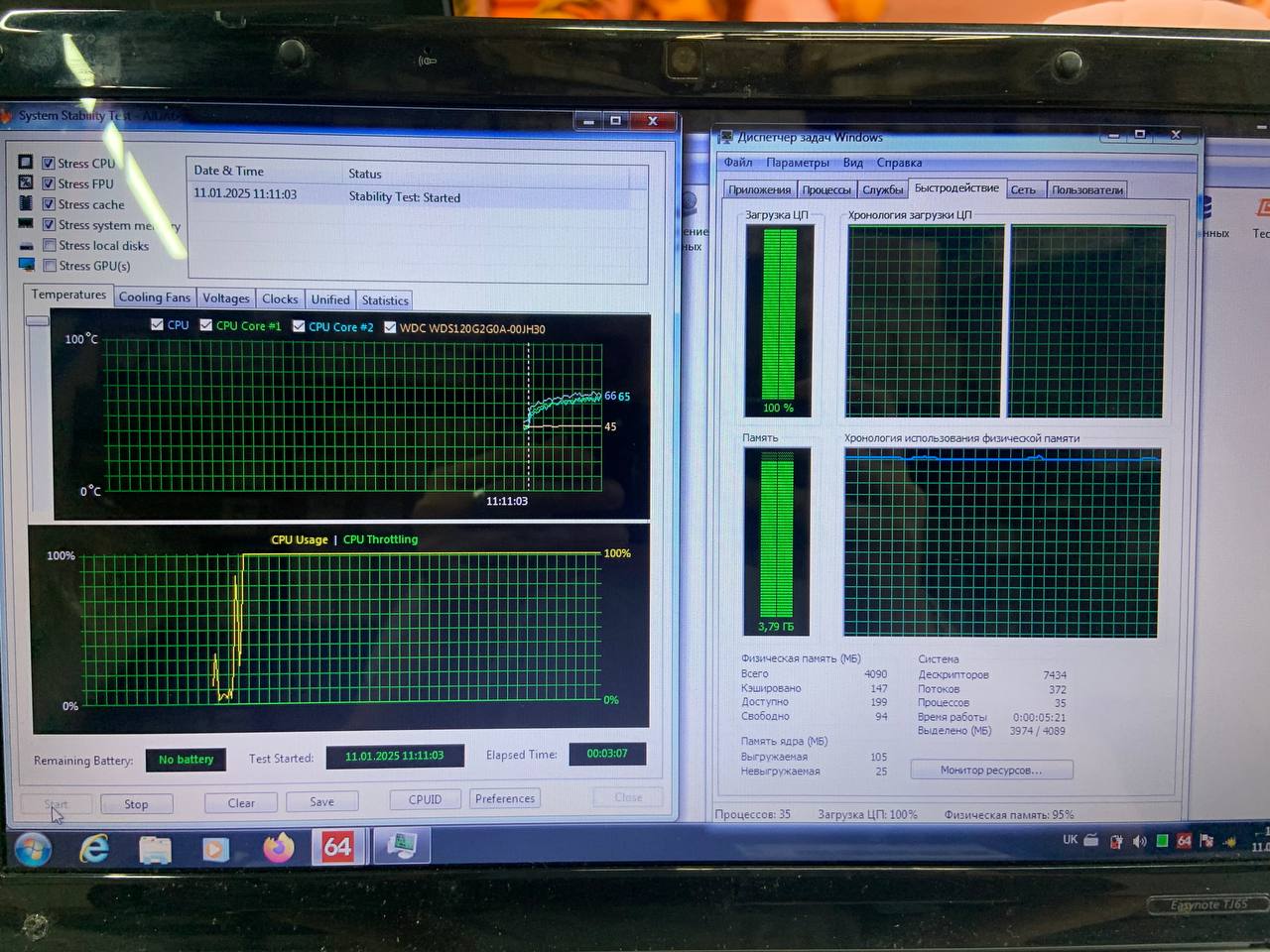1270x952 pixels.
Task: Click the keyboard icon in the system tray
Action: (x=1091, y=840)
